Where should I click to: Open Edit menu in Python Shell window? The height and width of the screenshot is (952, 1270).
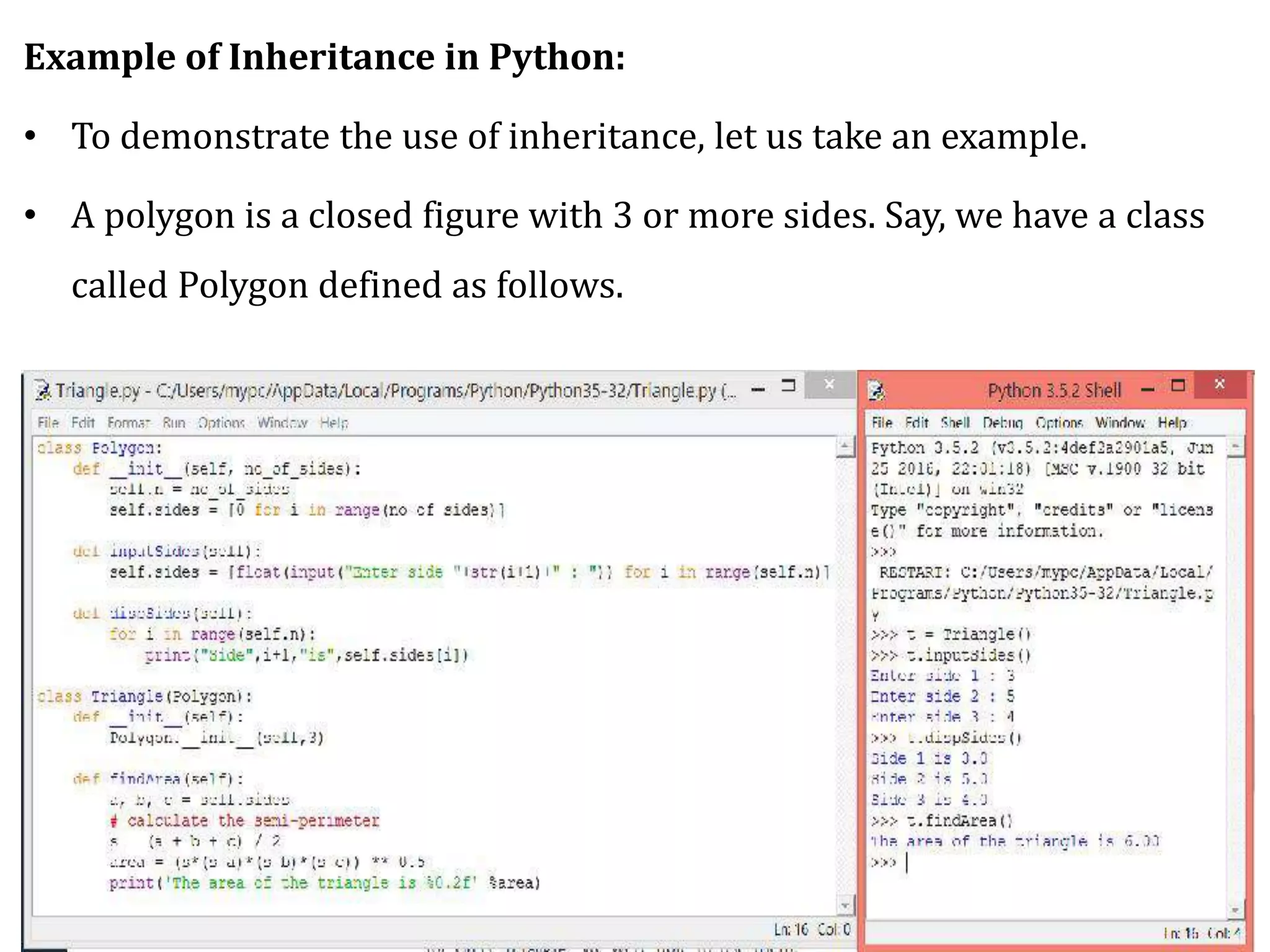[x=917, y=423]
